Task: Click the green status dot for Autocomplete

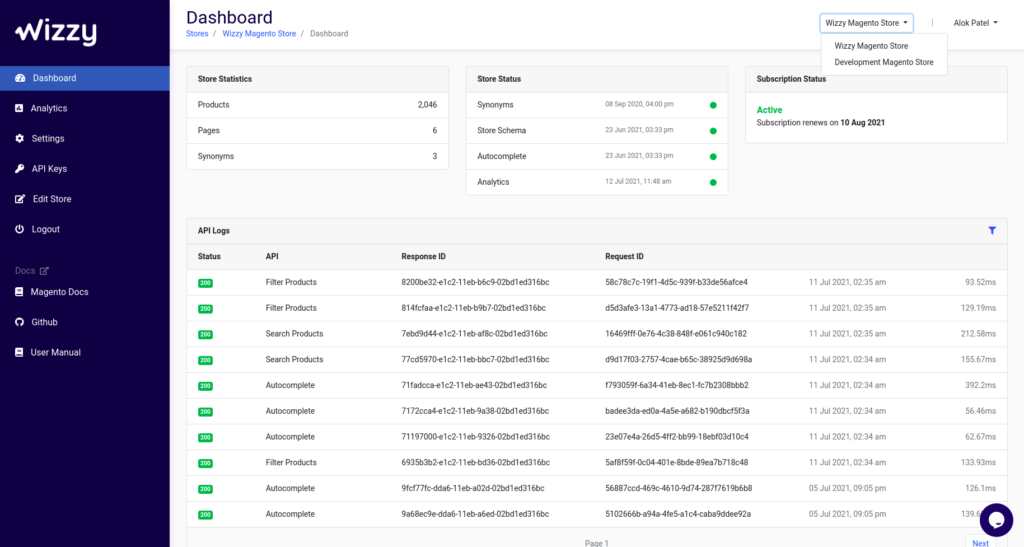Action: 713,157
